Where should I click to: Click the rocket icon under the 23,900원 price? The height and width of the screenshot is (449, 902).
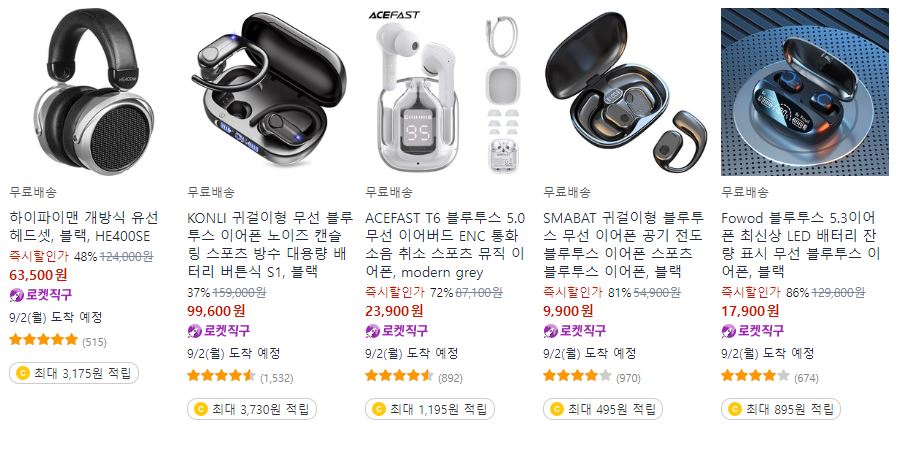(x=372, y=331)
